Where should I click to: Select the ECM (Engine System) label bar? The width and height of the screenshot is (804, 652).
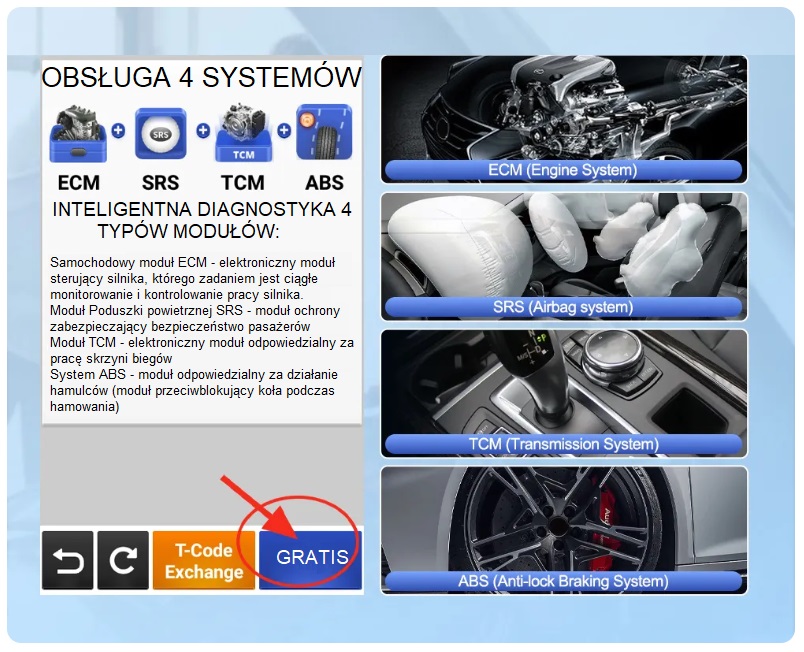[563, 170]
